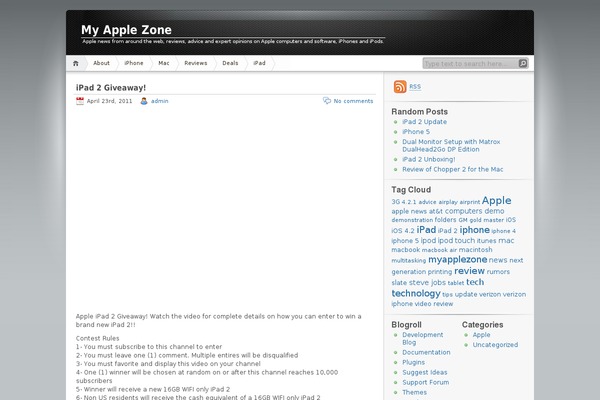Select the airplay tag
Screen dimensions: 600x400
click(448, 202)
